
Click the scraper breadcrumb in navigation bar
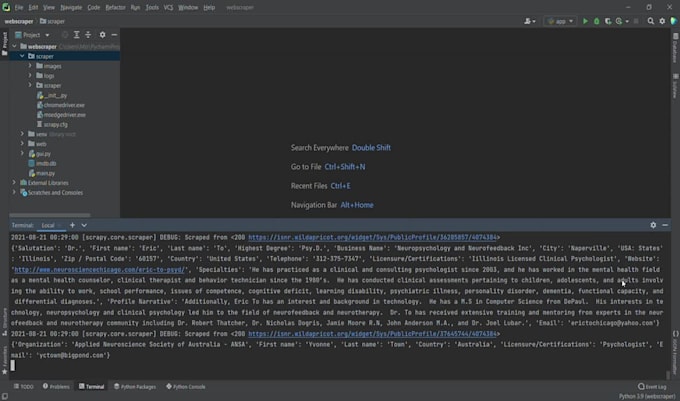[52, 21]
